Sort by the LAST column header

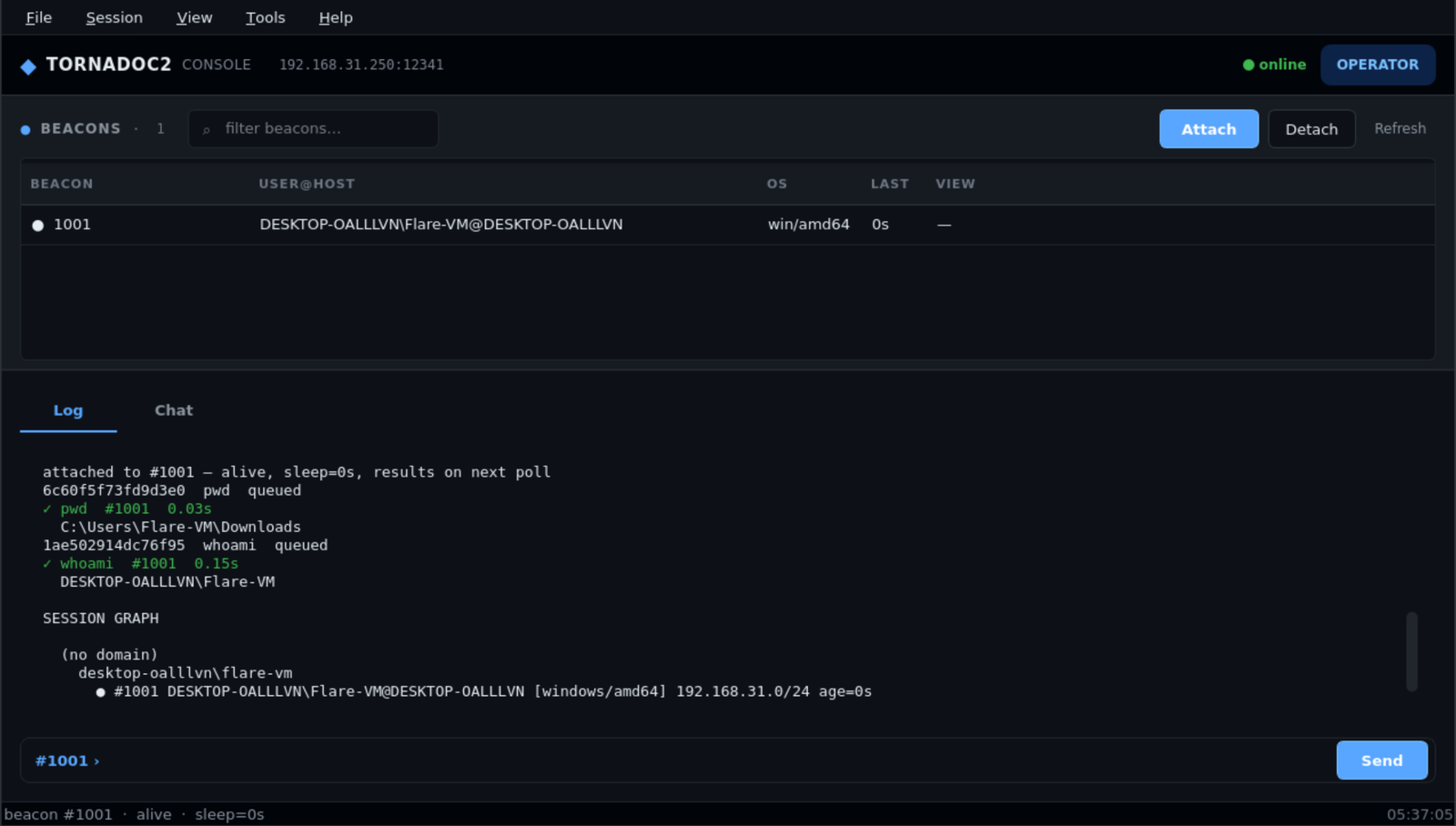pyautogui.click(x=890, y=184)
